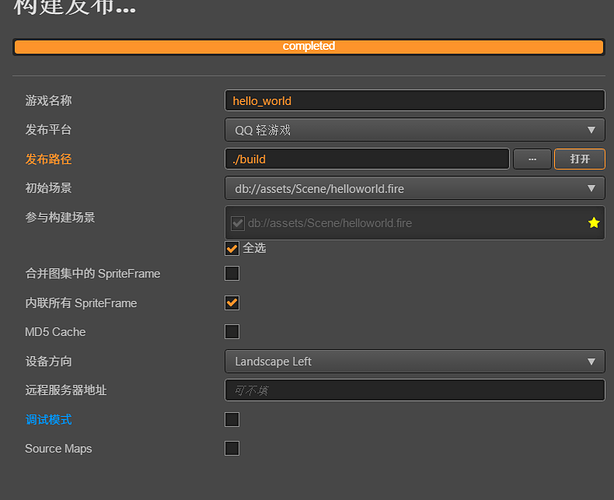Click the orange completed progress bar
Image resolution: width=614 pixels, height=500 pixels.
[x=308, y=46]
